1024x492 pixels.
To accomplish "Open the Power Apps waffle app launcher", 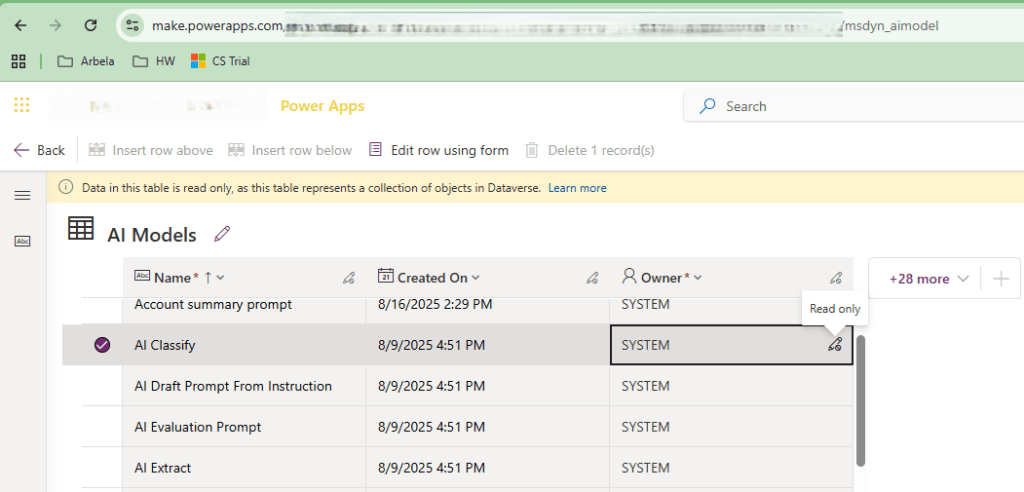I will [22, 105].
